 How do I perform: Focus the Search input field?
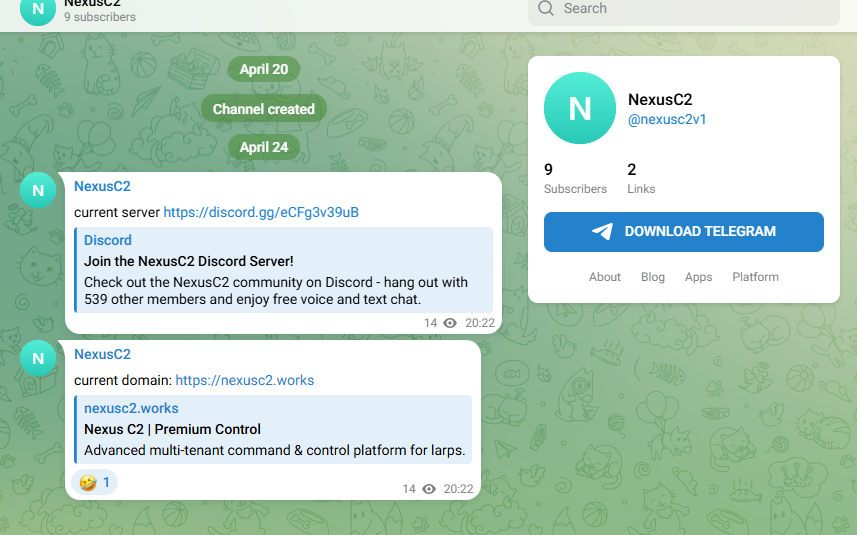coord(684,10)
